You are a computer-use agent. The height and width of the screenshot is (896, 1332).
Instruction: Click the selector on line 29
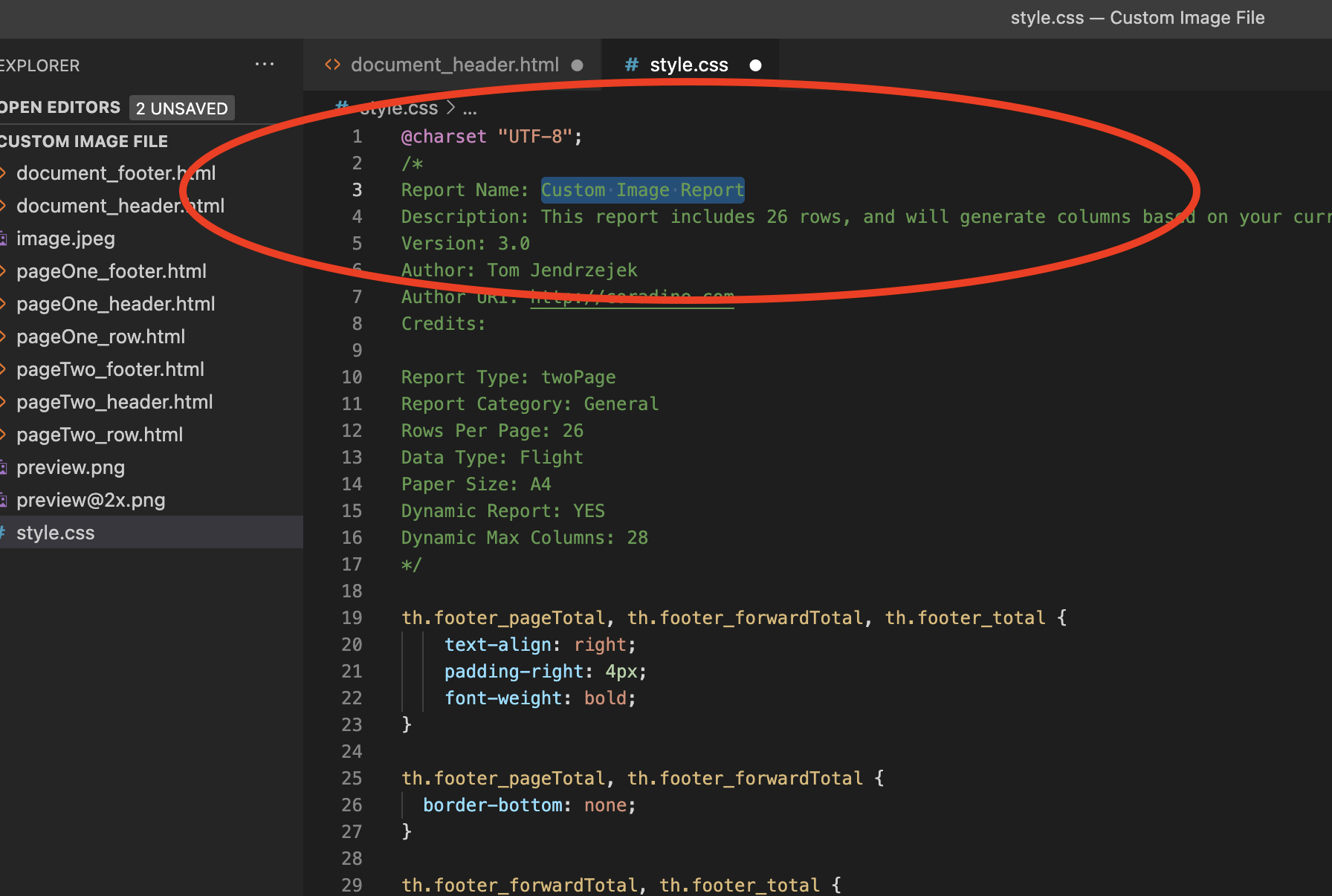point(621,886)
